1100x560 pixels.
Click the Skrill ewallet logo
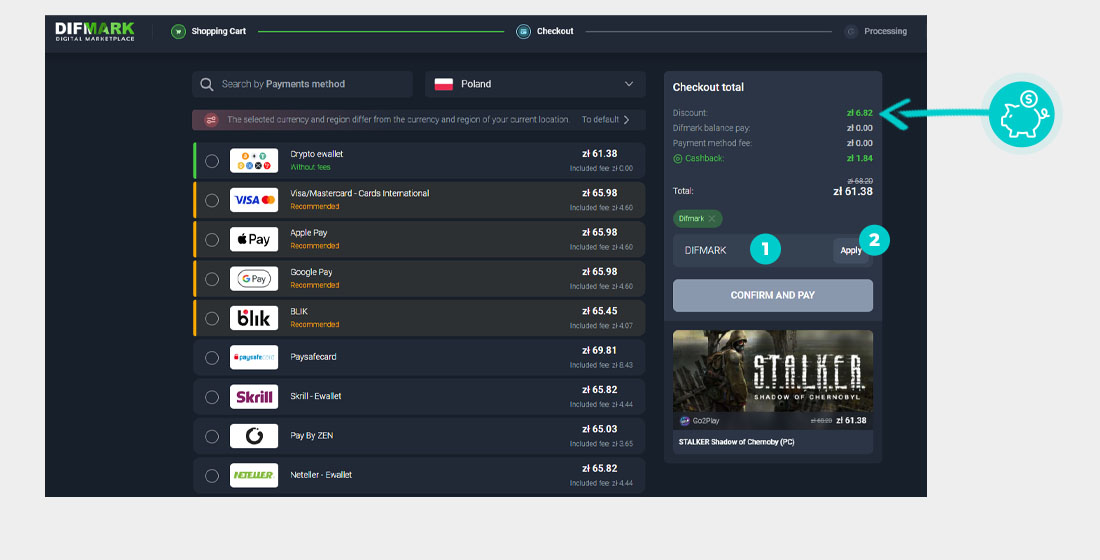pyautogui.click(x=254, y=397)
